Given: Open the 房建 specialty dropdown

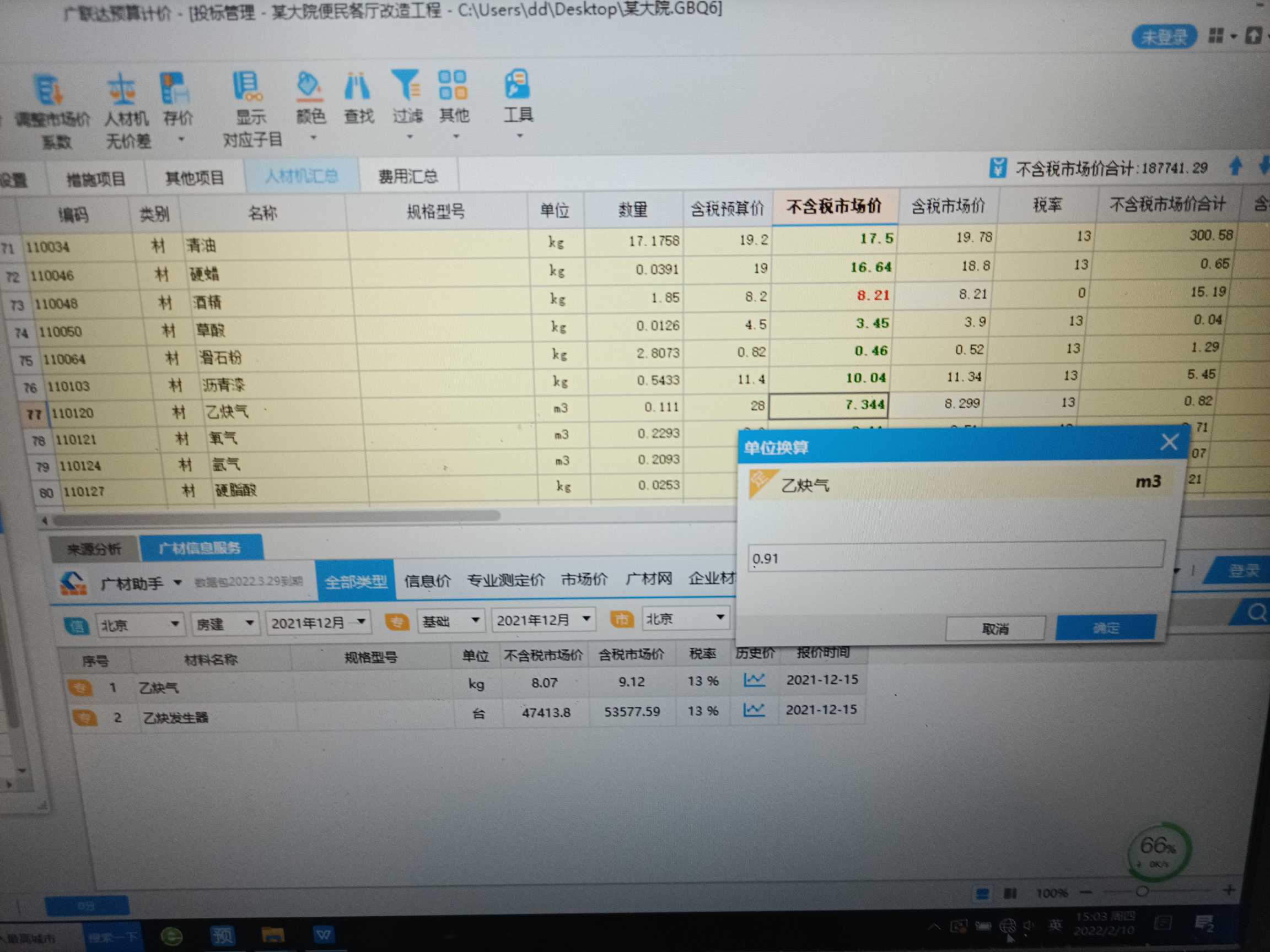Looking at the screenshot, I should pos(224,624).
